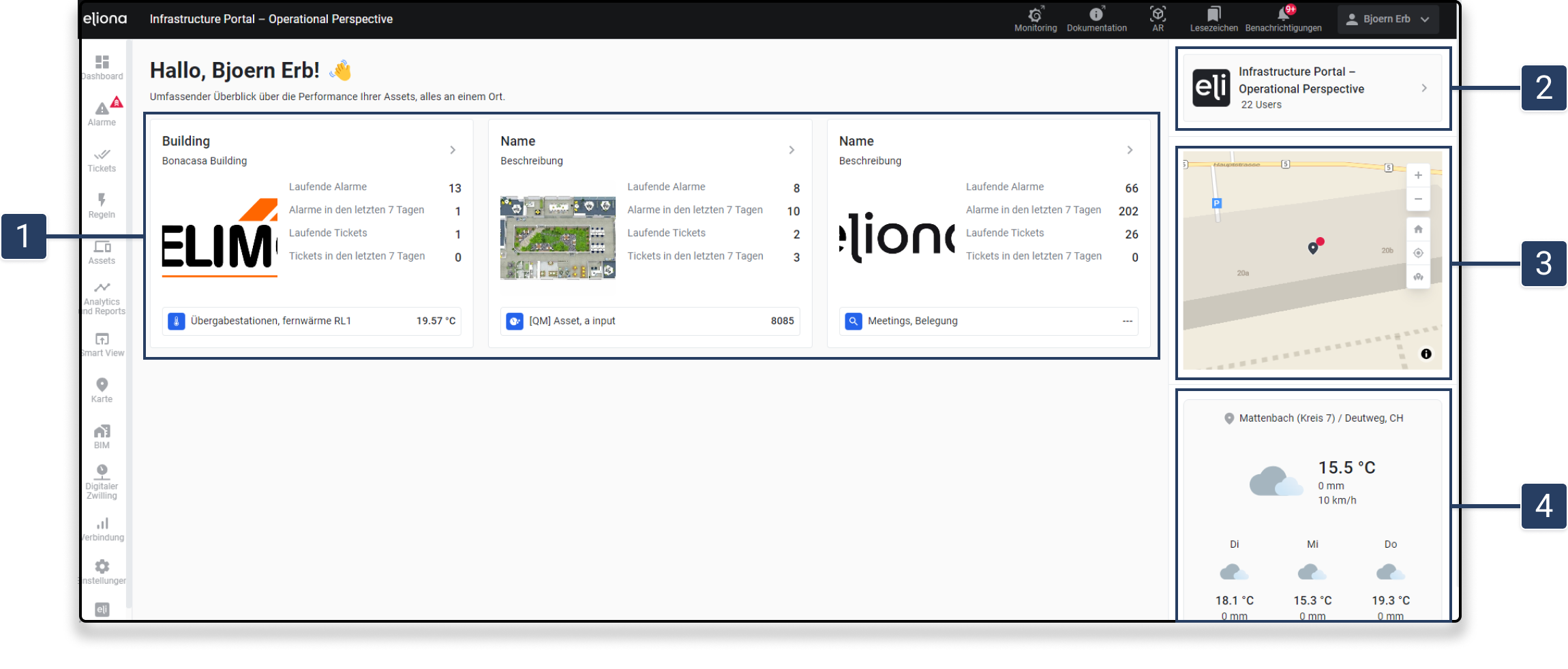
Task: Click the map zoom in plus button
Action: point(1418,176)
